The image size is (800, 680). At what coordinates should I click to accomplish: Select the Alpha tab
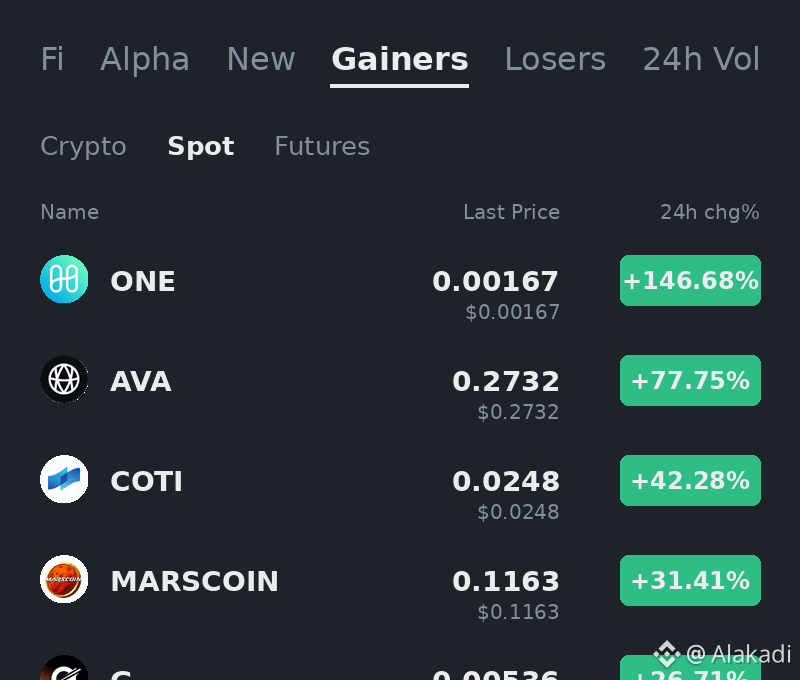click(145, 59)
